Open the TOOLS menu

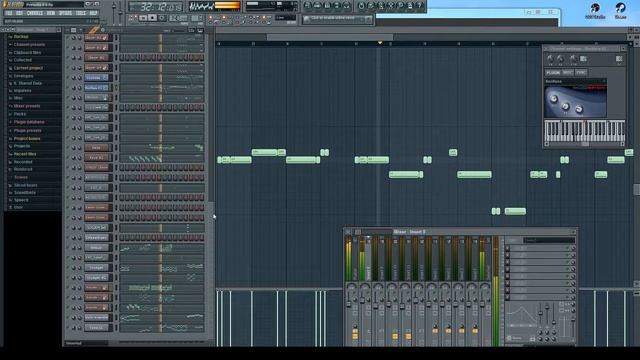point(81,13)
